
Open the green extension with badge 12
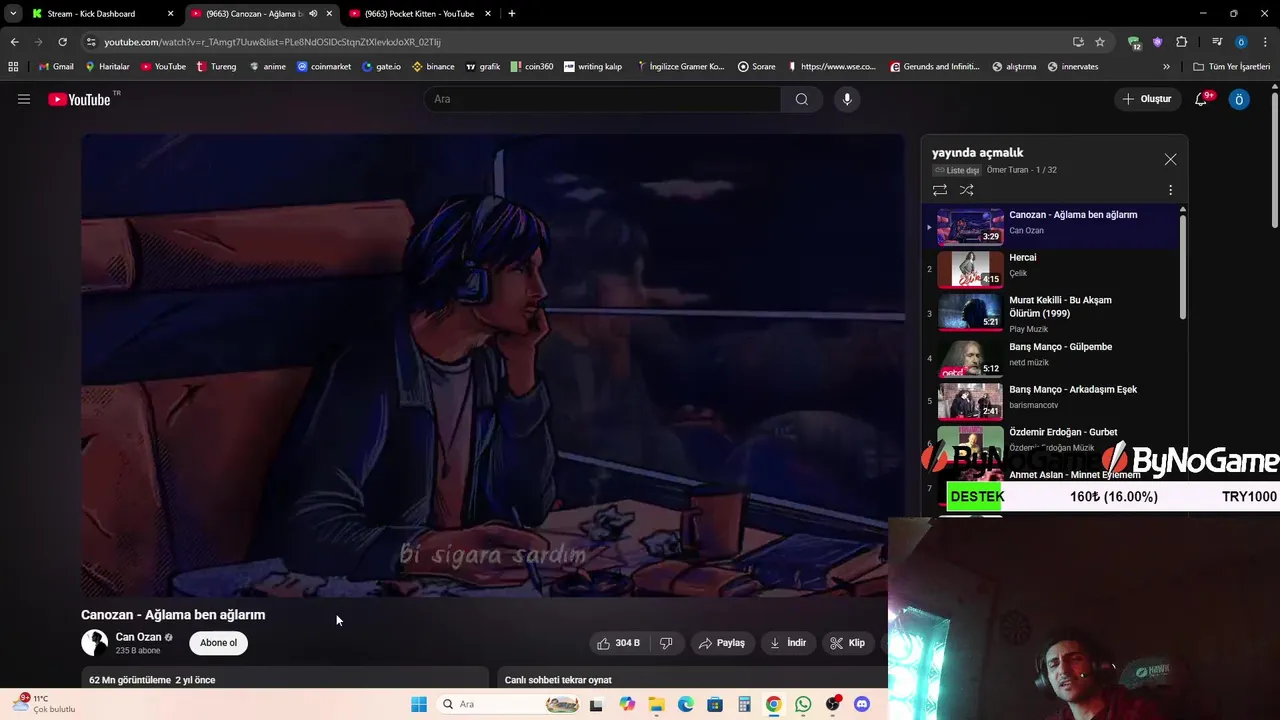coord(1134,42)
